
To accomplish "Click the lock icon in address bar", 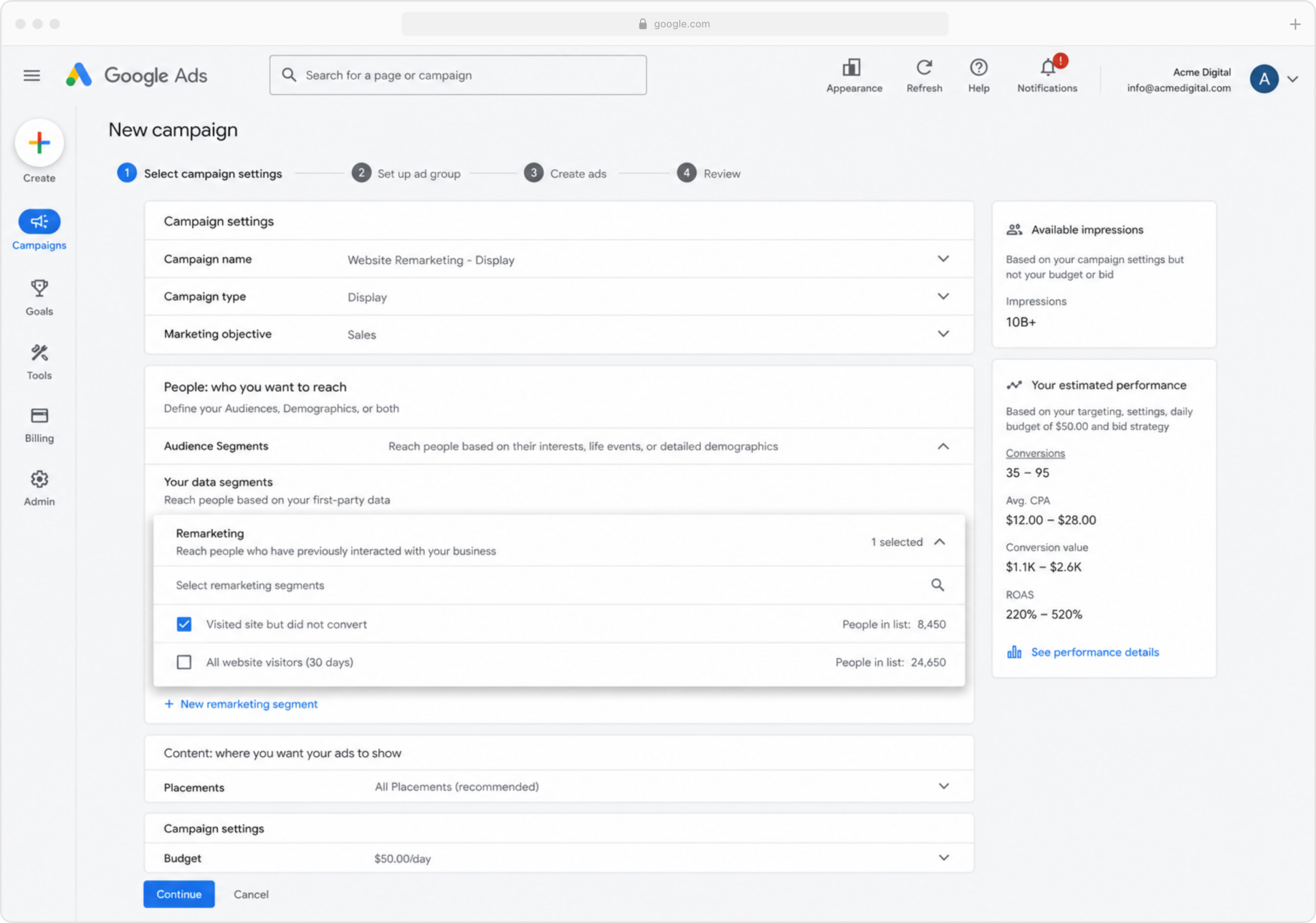I will (x=643, y=24).
